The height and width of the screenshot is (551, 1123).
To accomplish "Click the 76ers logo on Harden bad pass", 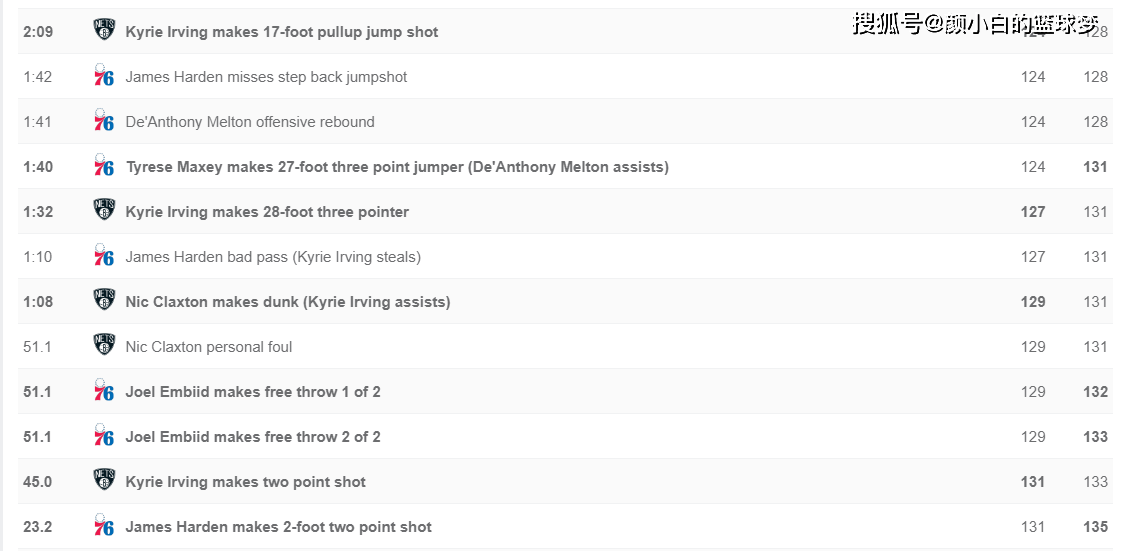I will [104, 255].
